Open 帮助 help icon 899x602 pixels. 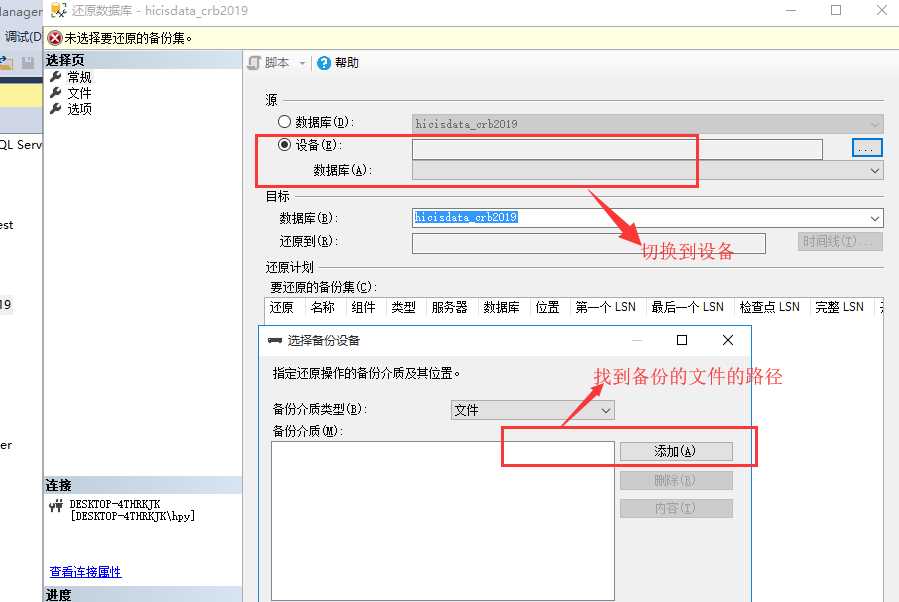tap(324, 62)
